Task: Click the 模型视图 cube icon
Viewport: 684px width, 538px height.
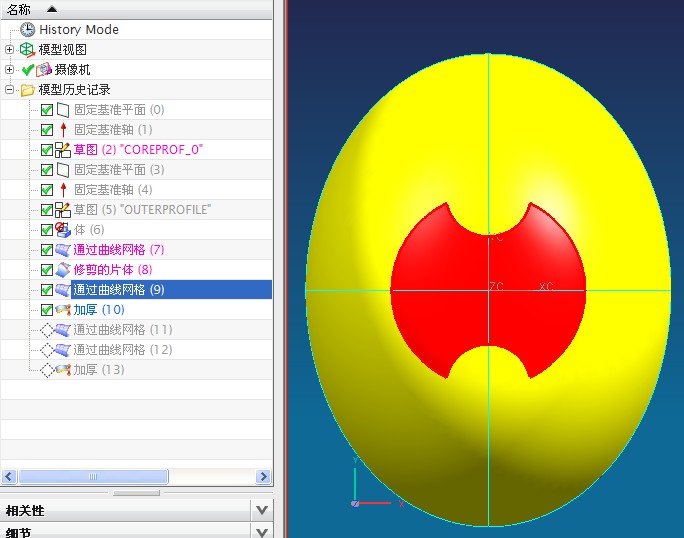Action: click(x=27, y=50)
